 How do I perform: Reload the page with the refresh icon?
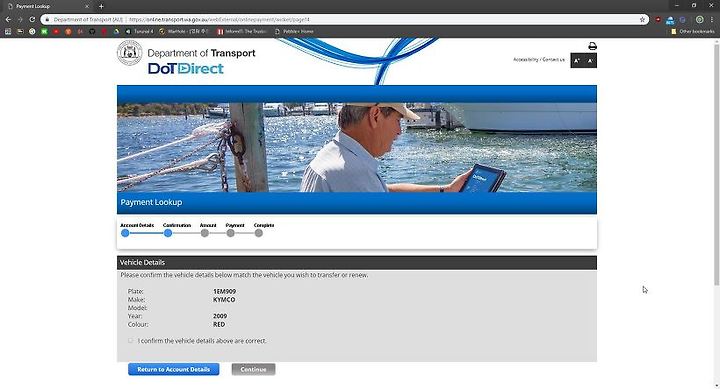[x=32, y=19]
